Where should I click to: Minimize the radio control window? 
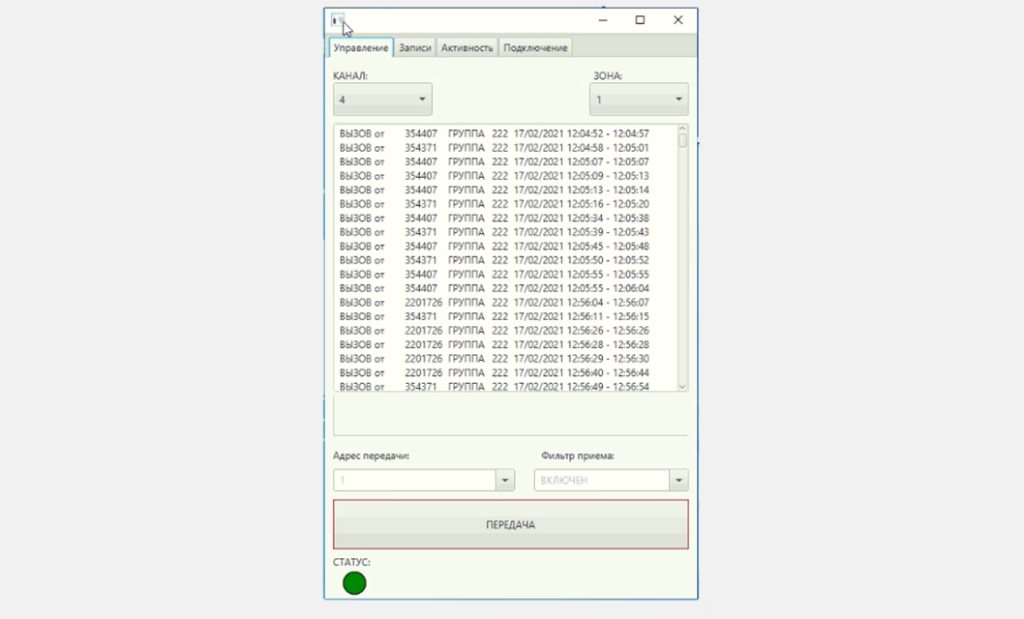[603, 20]
